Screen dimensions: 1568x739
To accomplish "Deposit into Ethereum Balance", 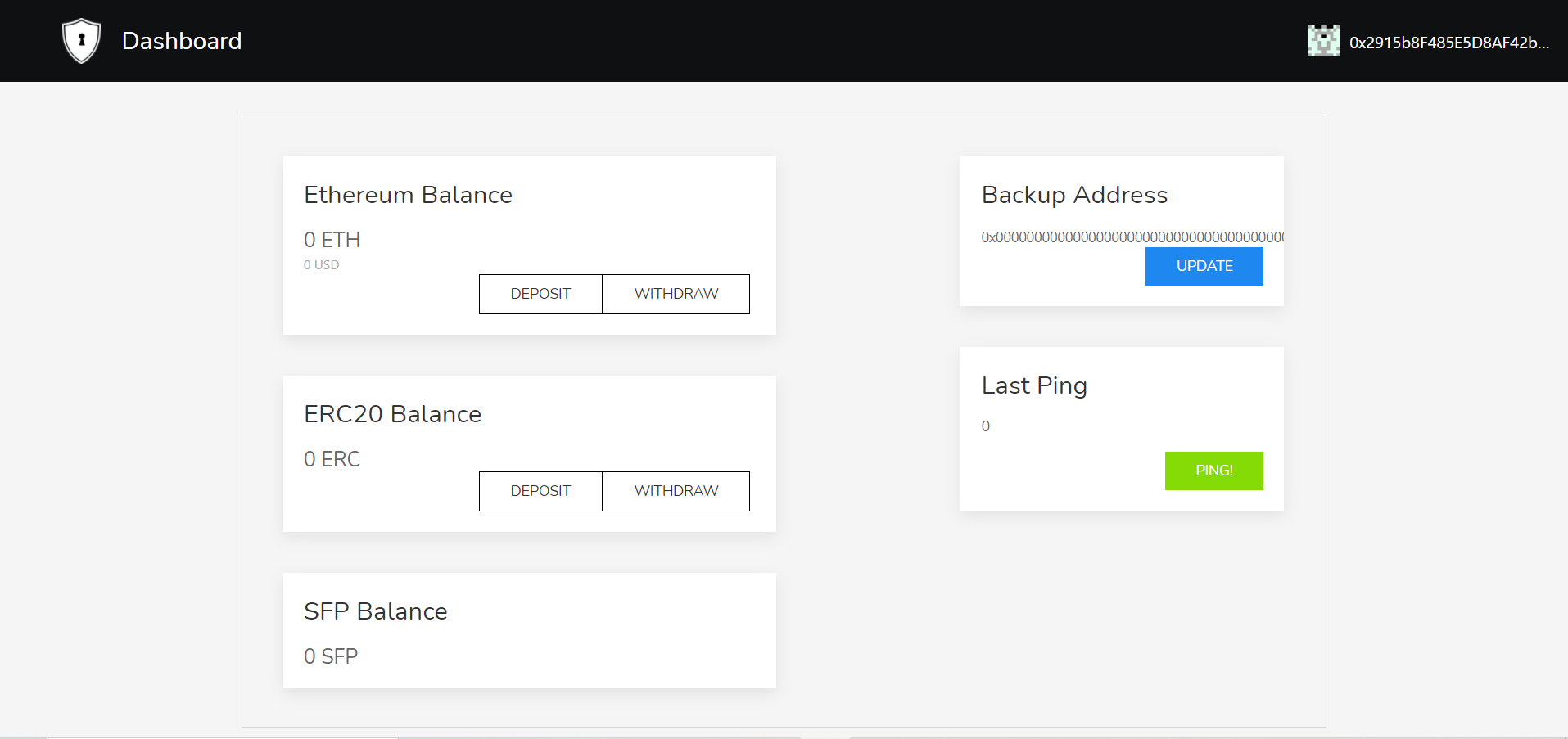I will click(x=540, y=294).
